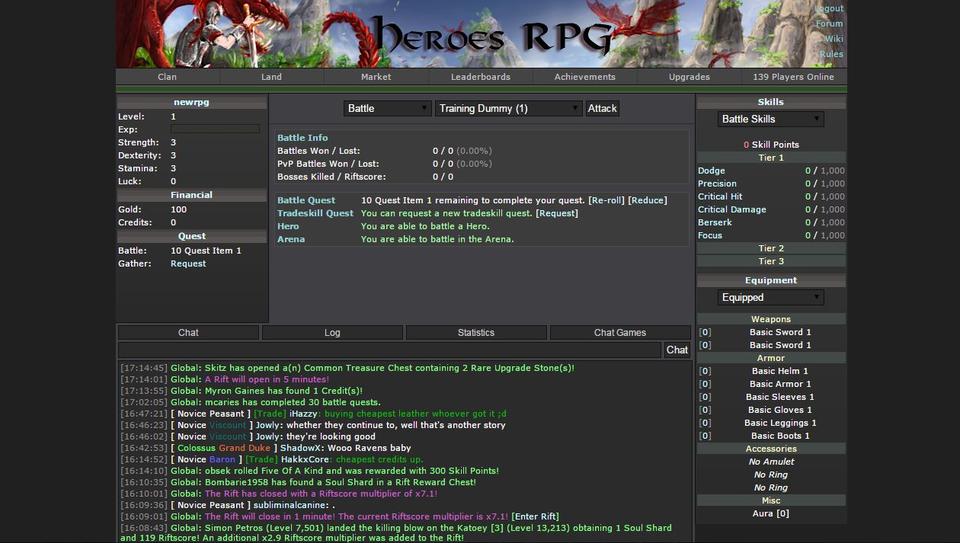Click player name ShadowX in chat

pos(301,448)
